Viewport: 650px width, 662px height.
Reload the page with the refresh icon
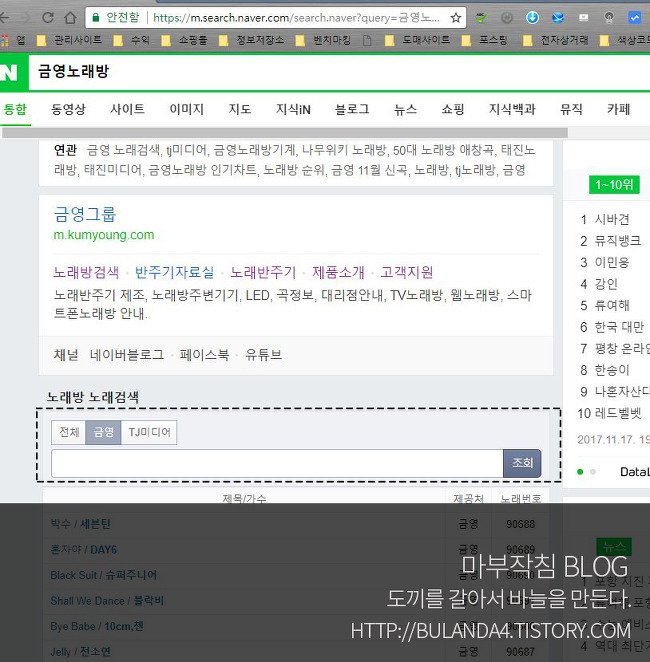(x=48, y=17)
